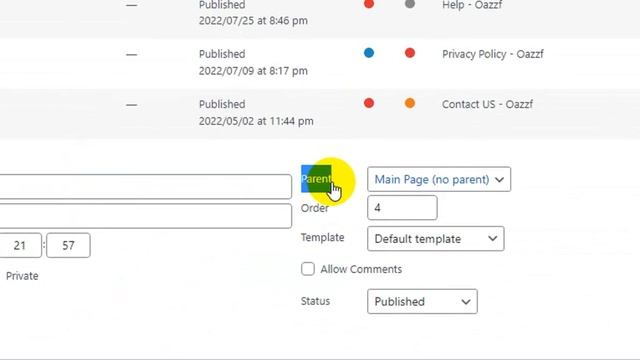This screenshot has height=360, width=640.
Task: Enable the Allow Comments checkbox
Action: (x=308, y=269)
